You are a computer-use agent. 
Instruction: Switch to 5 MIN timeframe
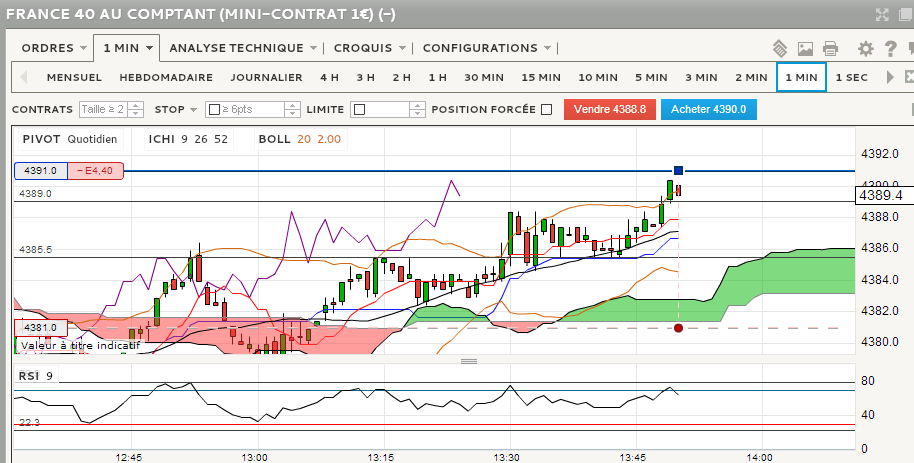pyautogui.click(x=651, y=78)
